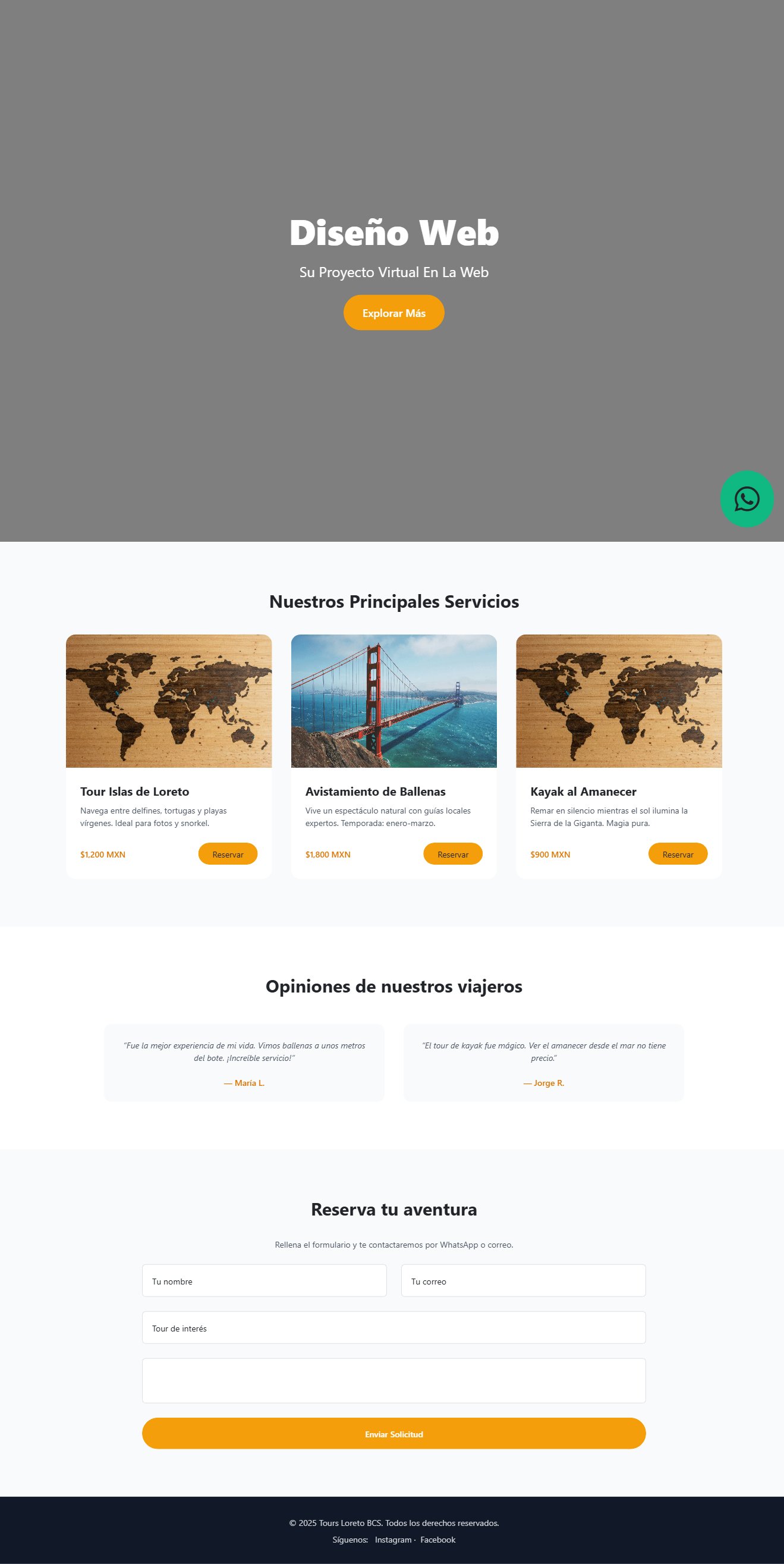Click the Kayak al Amanecer card image
784x1564 pixels.
pos(619,701)
